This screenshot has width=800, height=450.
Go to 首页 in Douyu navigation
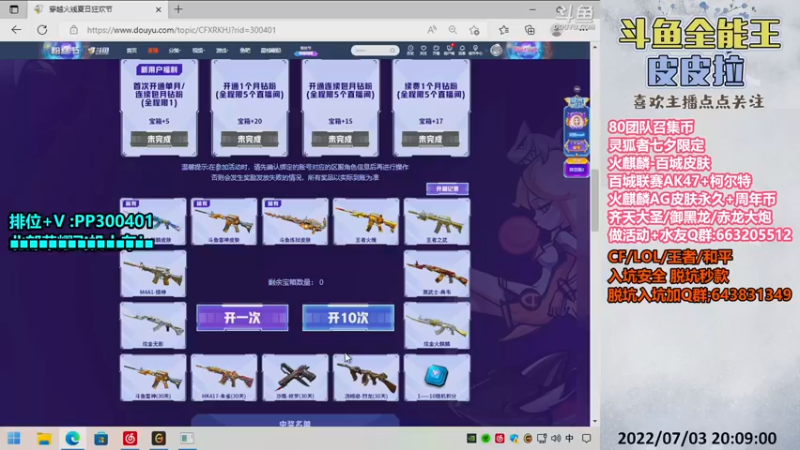pyautogui.click(x=132, y=51)
